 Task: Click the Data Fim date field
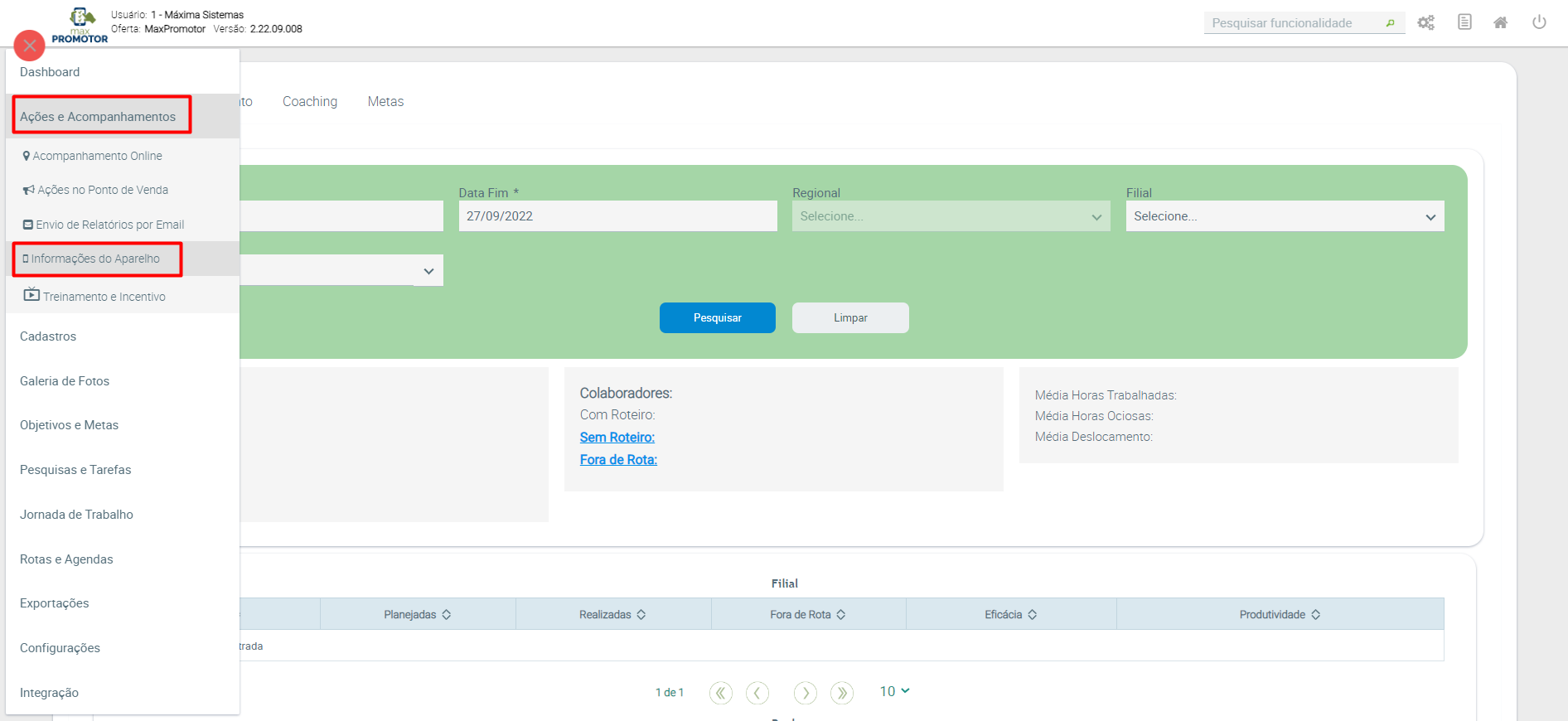[x=617, y=216]
